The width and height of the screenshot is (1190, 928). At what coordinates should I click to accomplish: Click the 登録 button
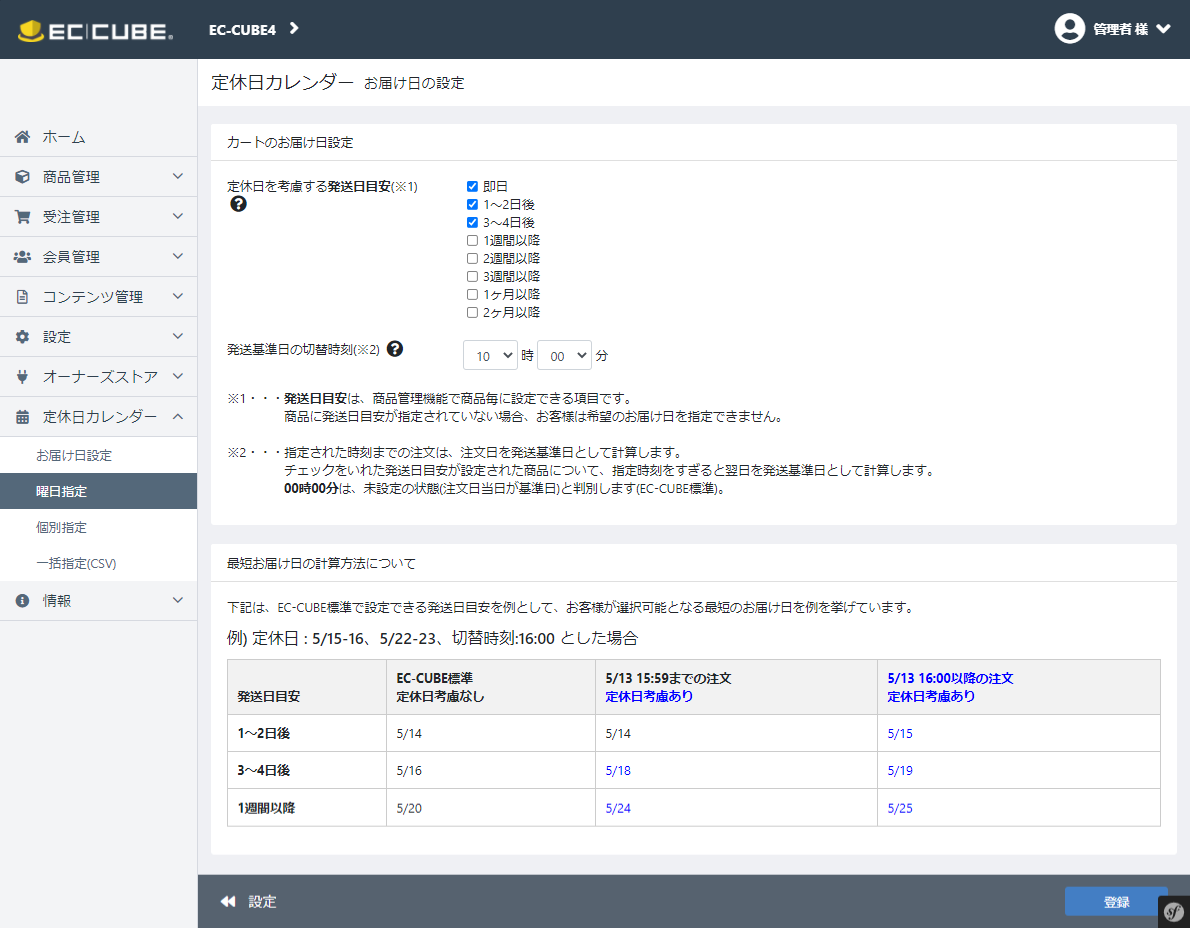[1116, 901]
